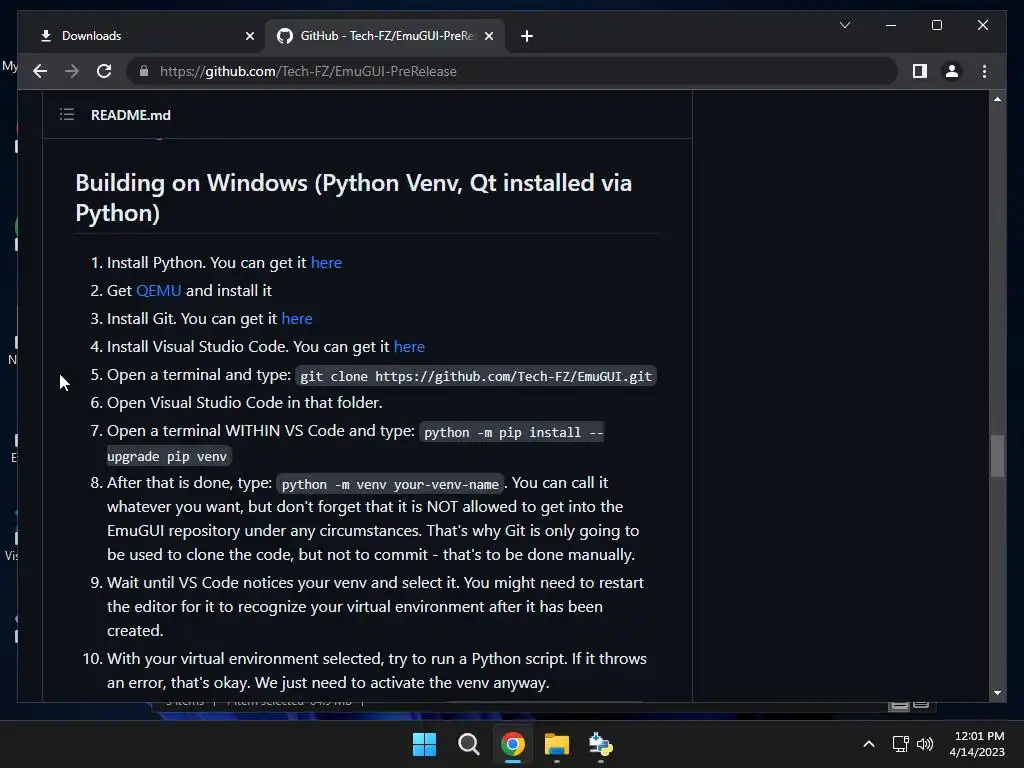
Task: Expand the tab search dropdown
Action: (844, 25)
